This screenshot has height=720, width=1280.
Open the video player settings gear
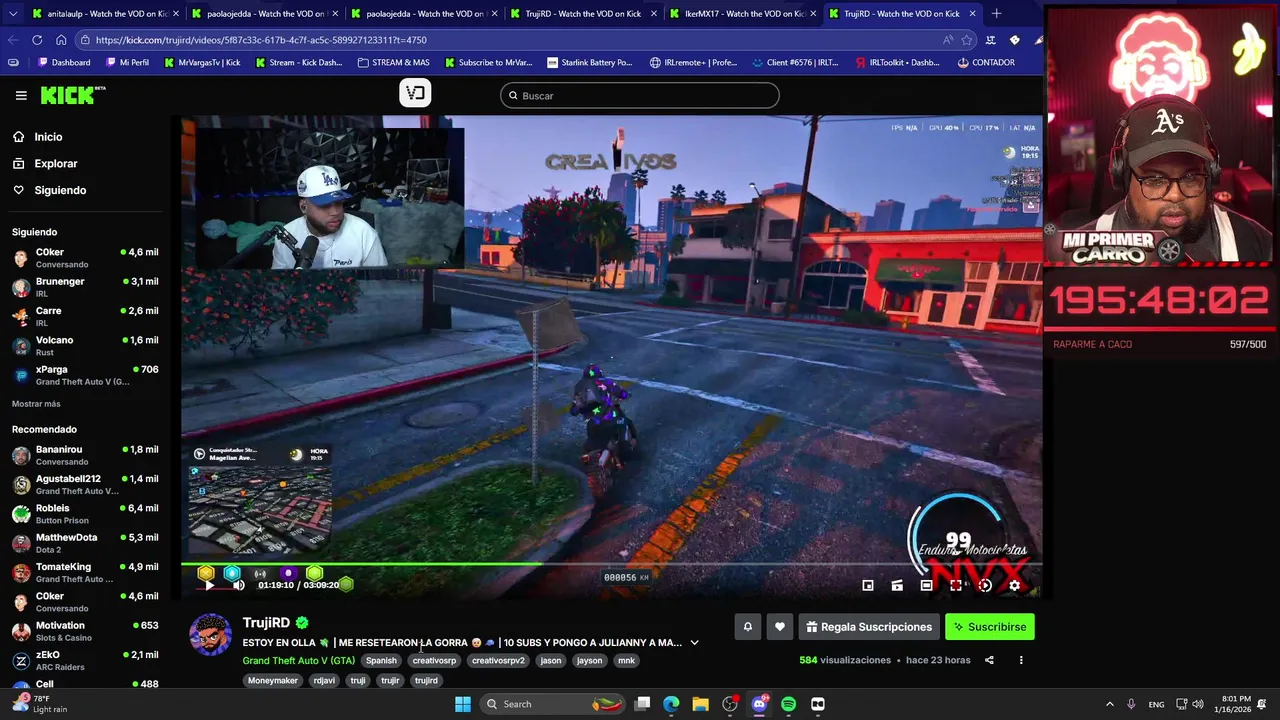1014,585
